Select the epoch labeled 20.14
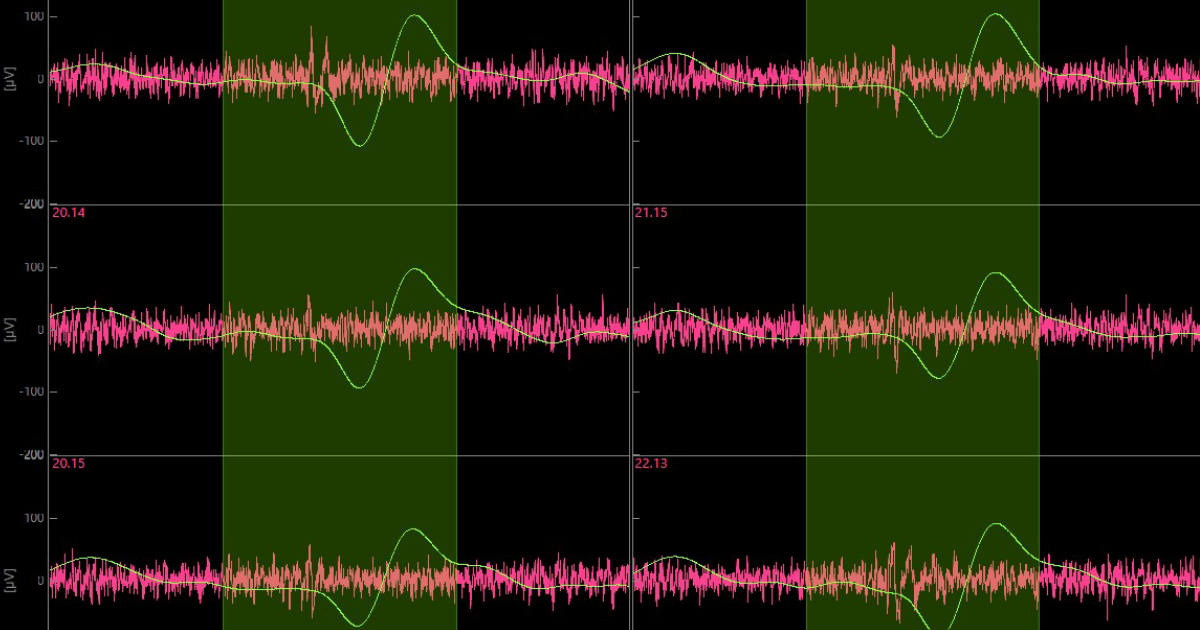 [x=66, y=212]
